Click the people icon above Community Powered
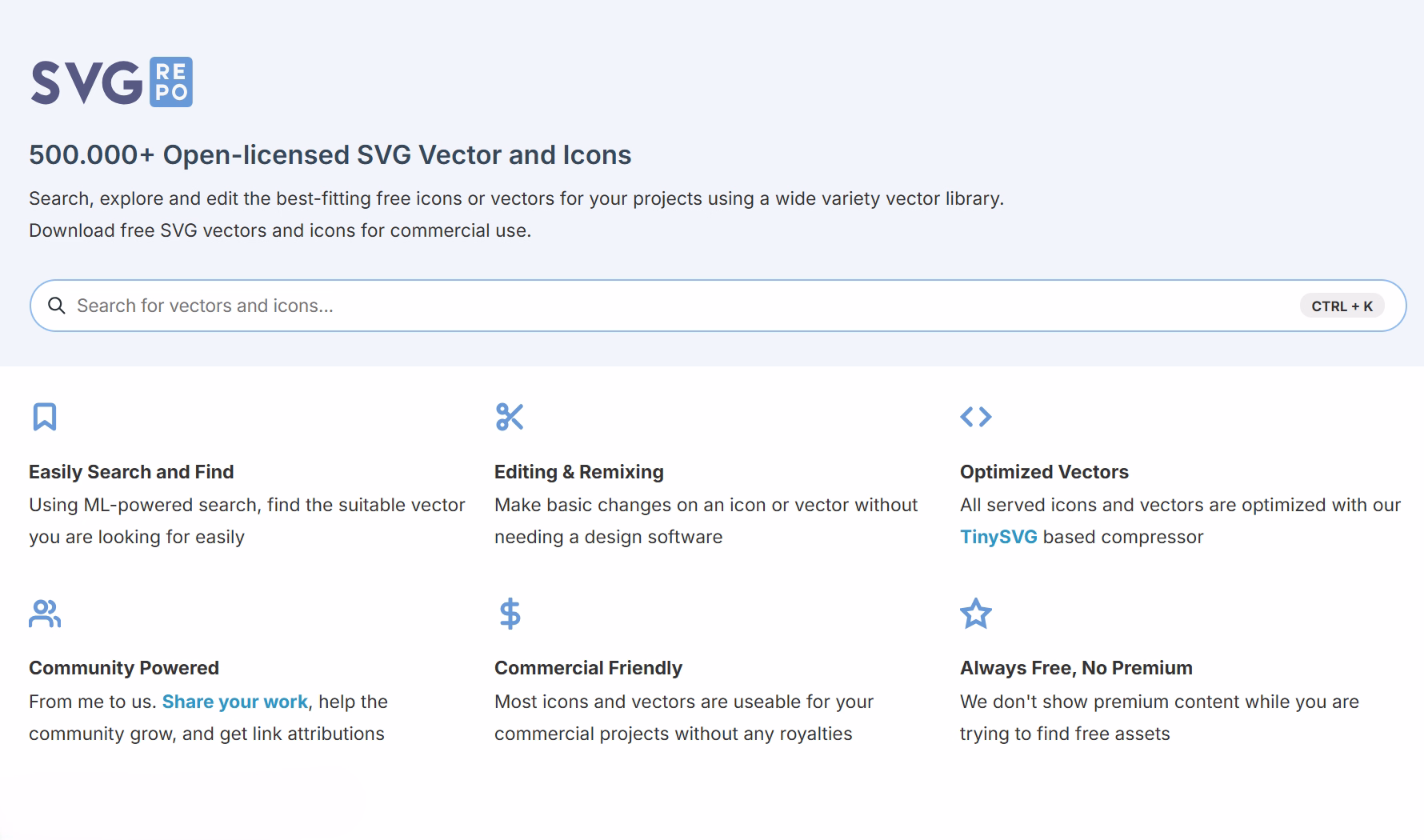This screenshot has width=1424, height=840. (x=45, y=613)
